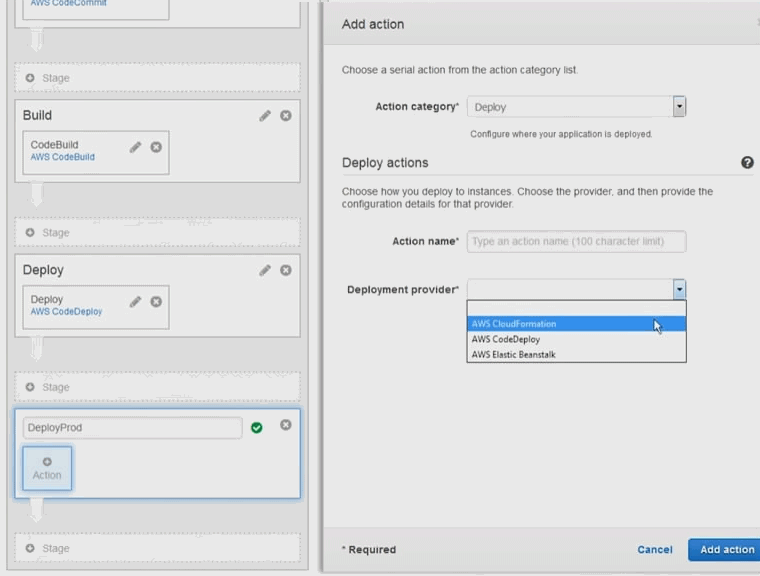Select AWS Elastic Beanstalk provider
The height and width of the screenshot is (576, 760).
[x=576, y=354]
